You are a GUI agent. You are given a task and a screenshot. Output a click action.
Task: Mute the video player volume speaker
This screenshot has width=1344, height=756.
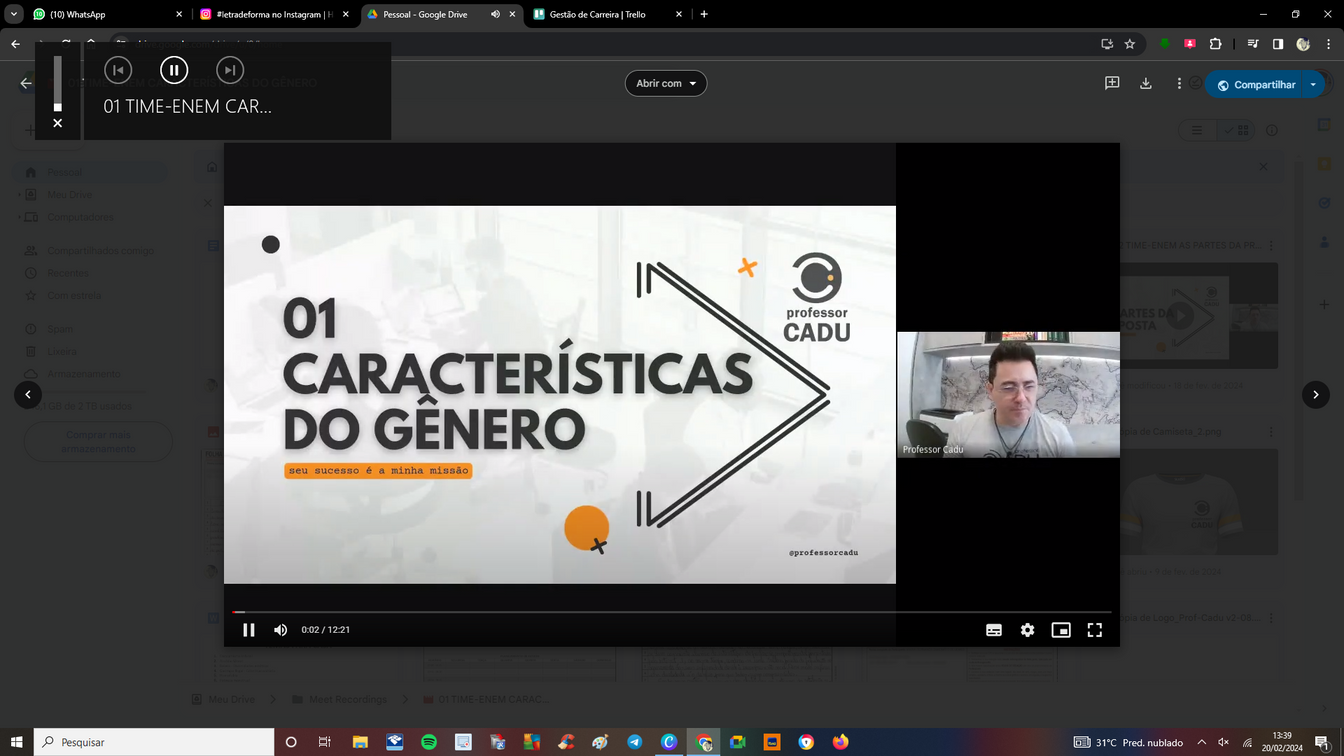tap(281, 630)
